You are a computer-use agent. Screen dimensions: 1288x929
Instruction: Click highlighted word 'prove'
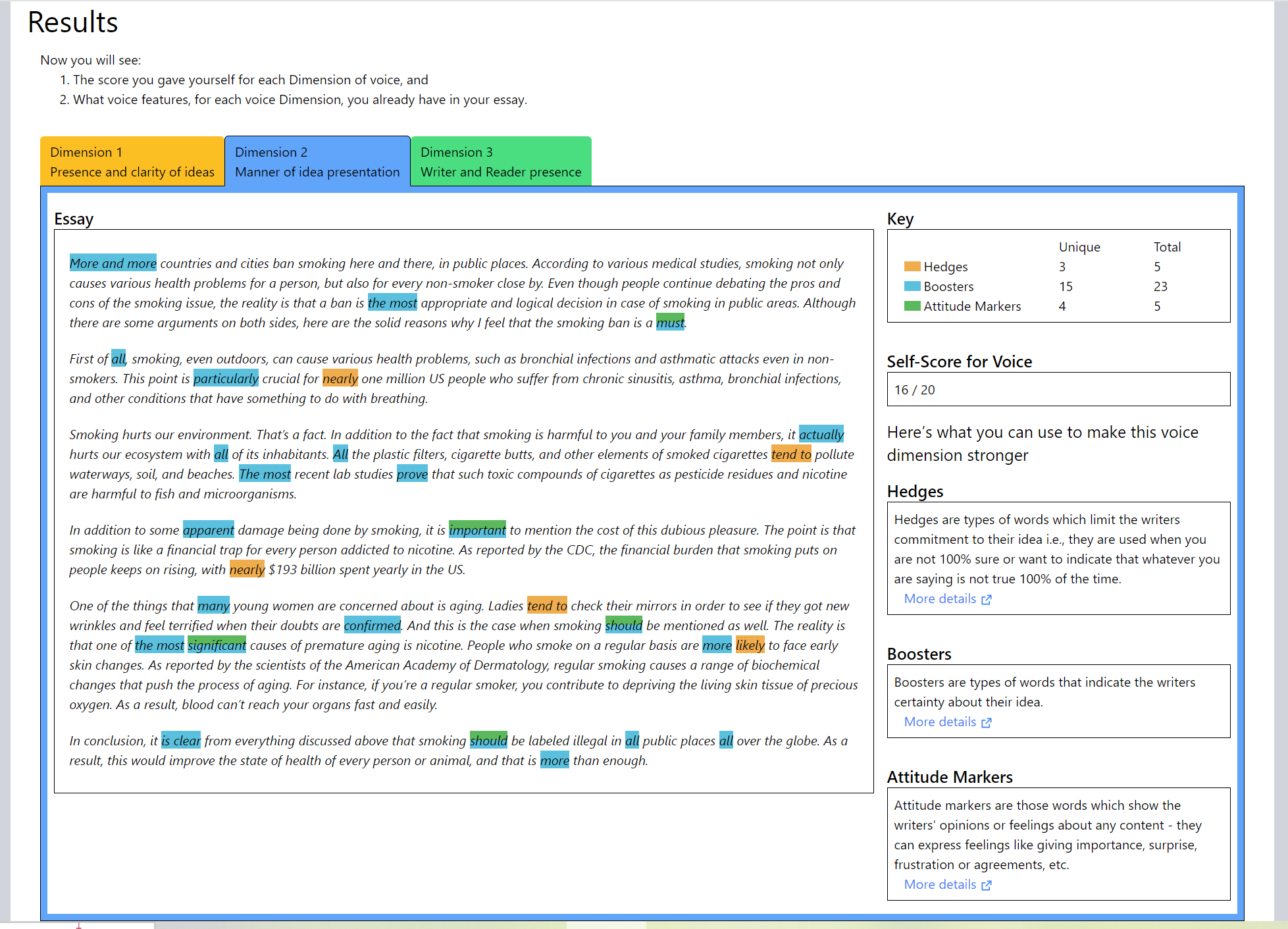pyautogui.click(x=412, y=474)
